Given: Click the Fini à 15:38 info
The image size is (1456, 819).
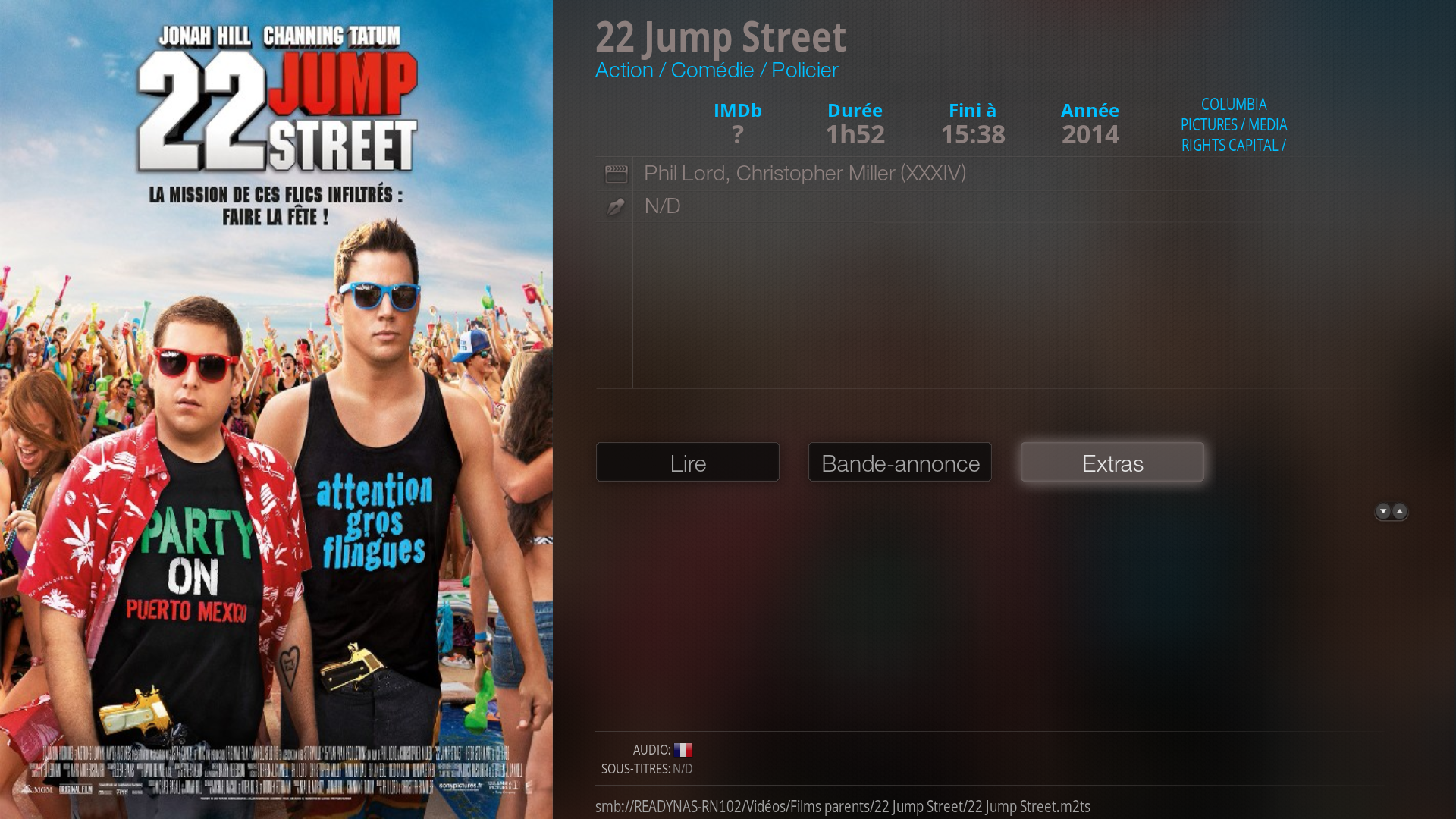Looking at the screenshot, I should click(x=973, y=124).
